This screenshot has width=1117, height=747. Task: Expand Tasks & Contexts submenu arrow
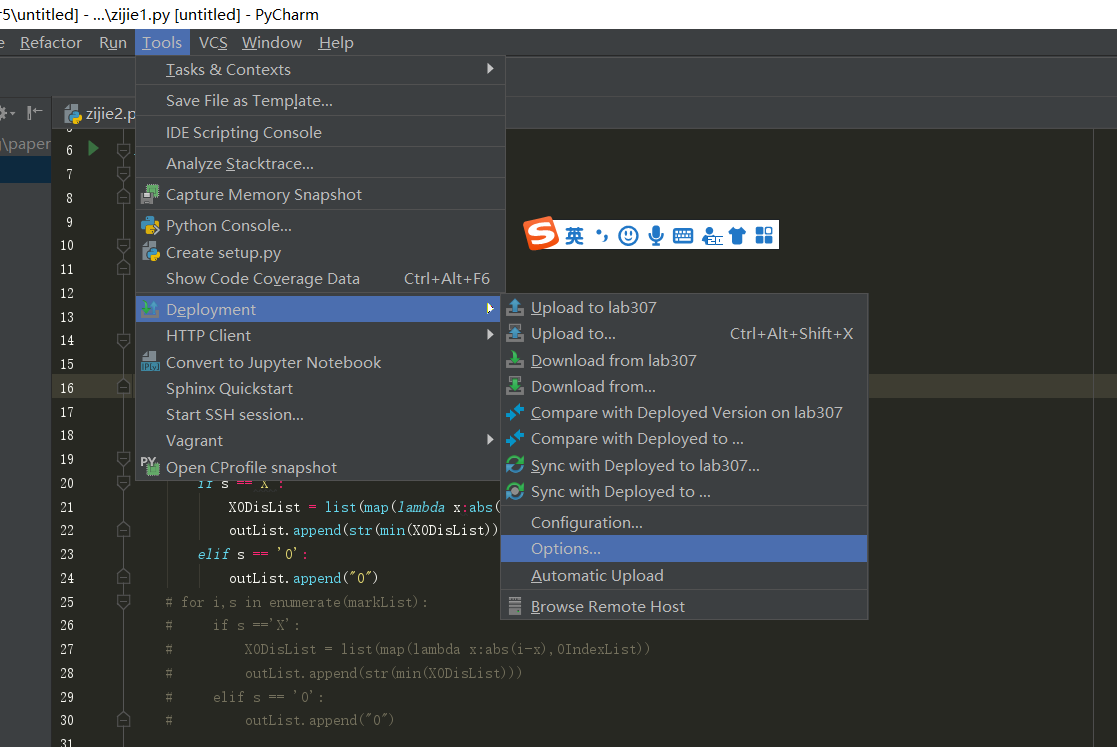pyautogui.click(x=490, y=69)
